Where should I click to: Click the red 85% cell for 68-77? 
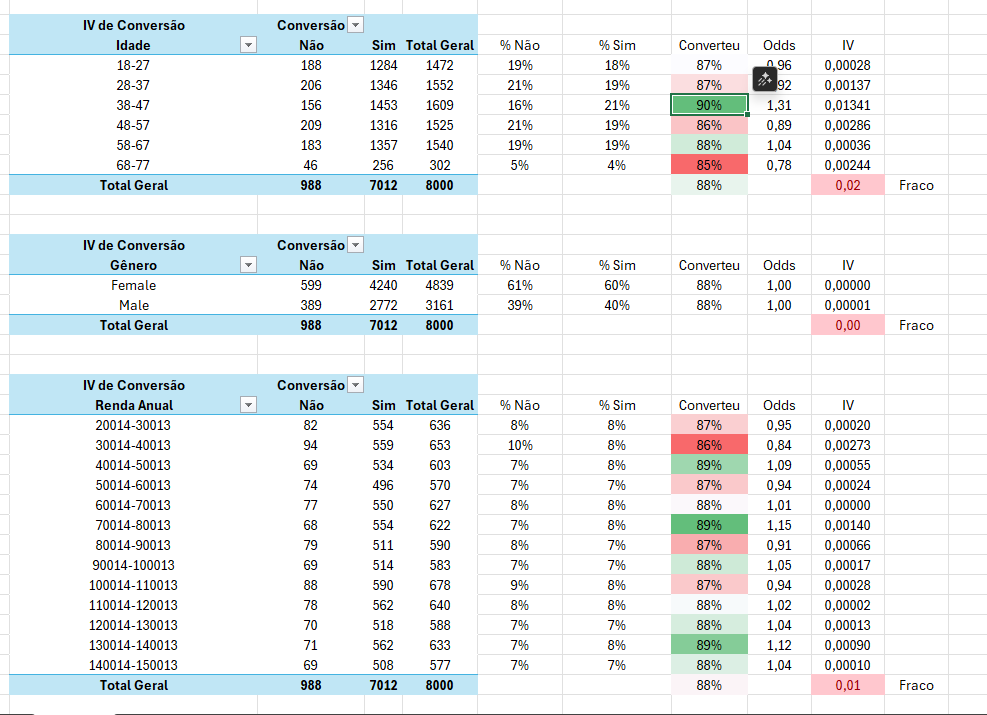click(709, 165)
